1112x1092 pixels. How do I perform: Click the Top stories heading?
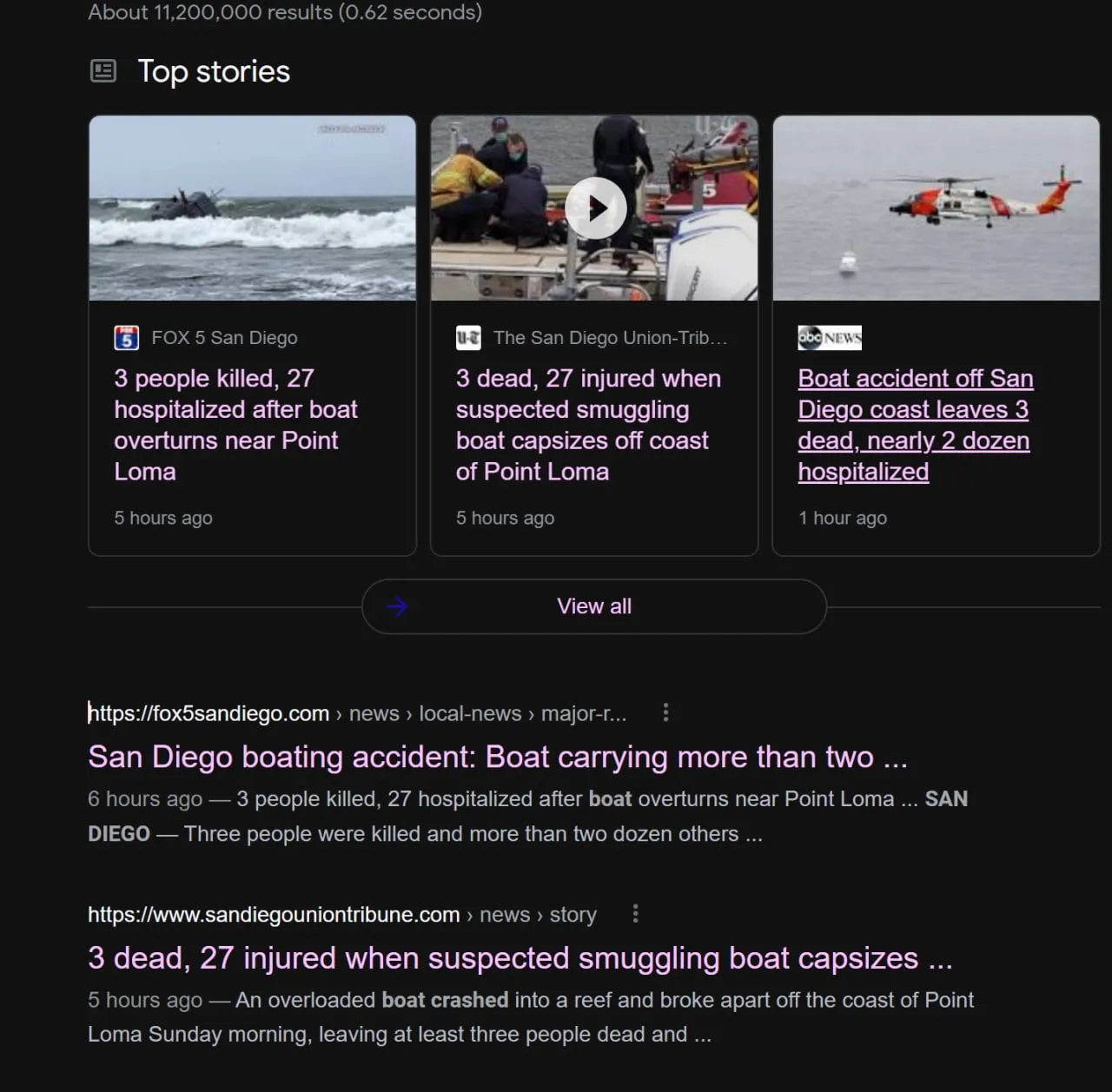pyautogui.click(x=214, y=71)
